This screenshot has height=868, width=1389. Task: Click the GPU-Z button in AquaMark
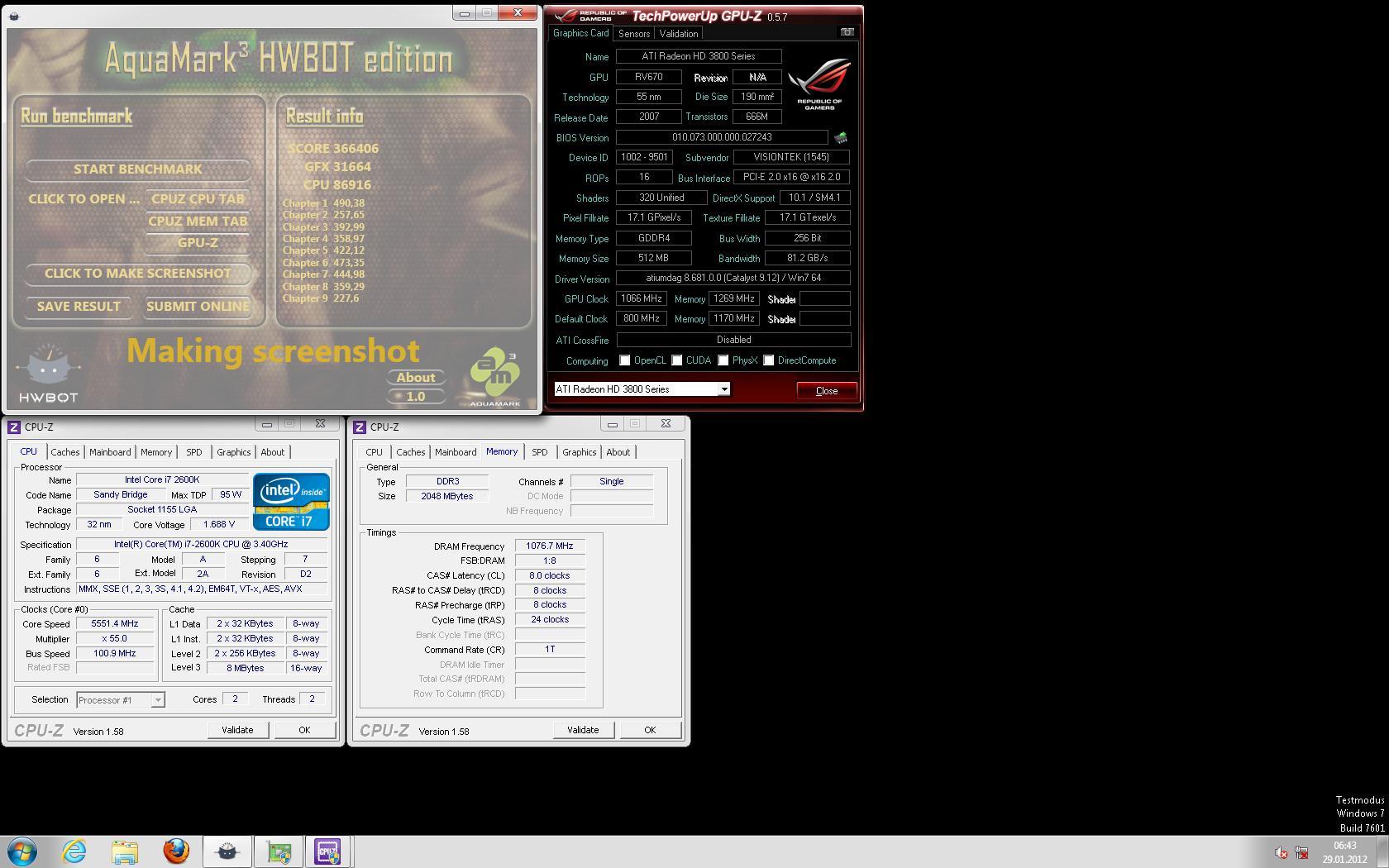click(198, 243)
